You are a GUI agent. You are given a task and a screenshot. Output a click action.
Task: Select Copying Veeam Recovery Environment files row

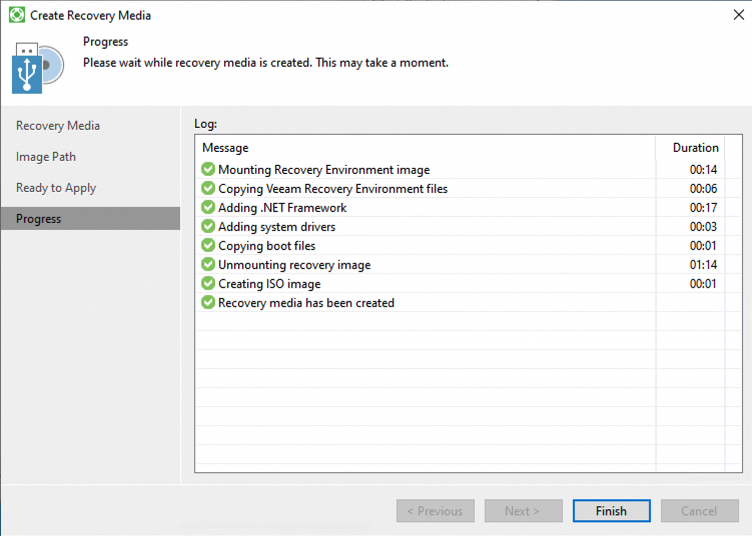[332, 189]
